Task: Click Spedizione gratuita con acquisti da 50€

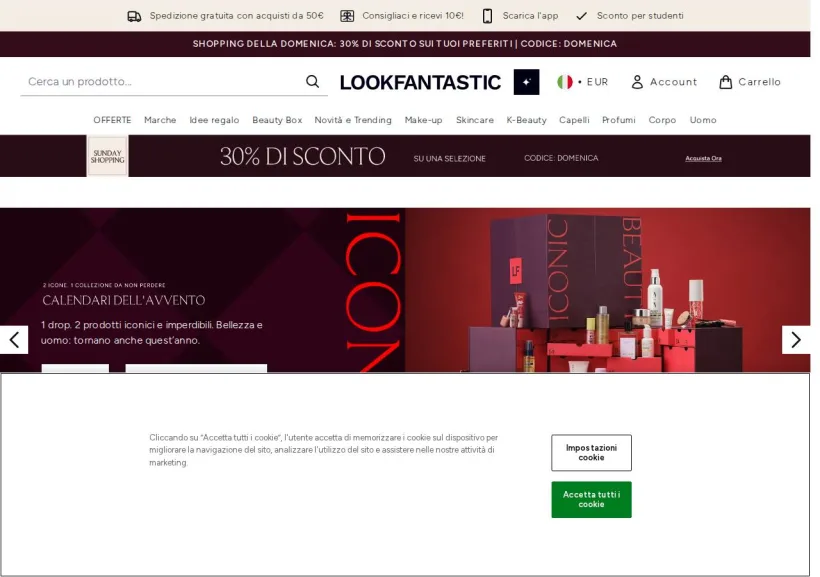Action: click(x=236, y=16)
